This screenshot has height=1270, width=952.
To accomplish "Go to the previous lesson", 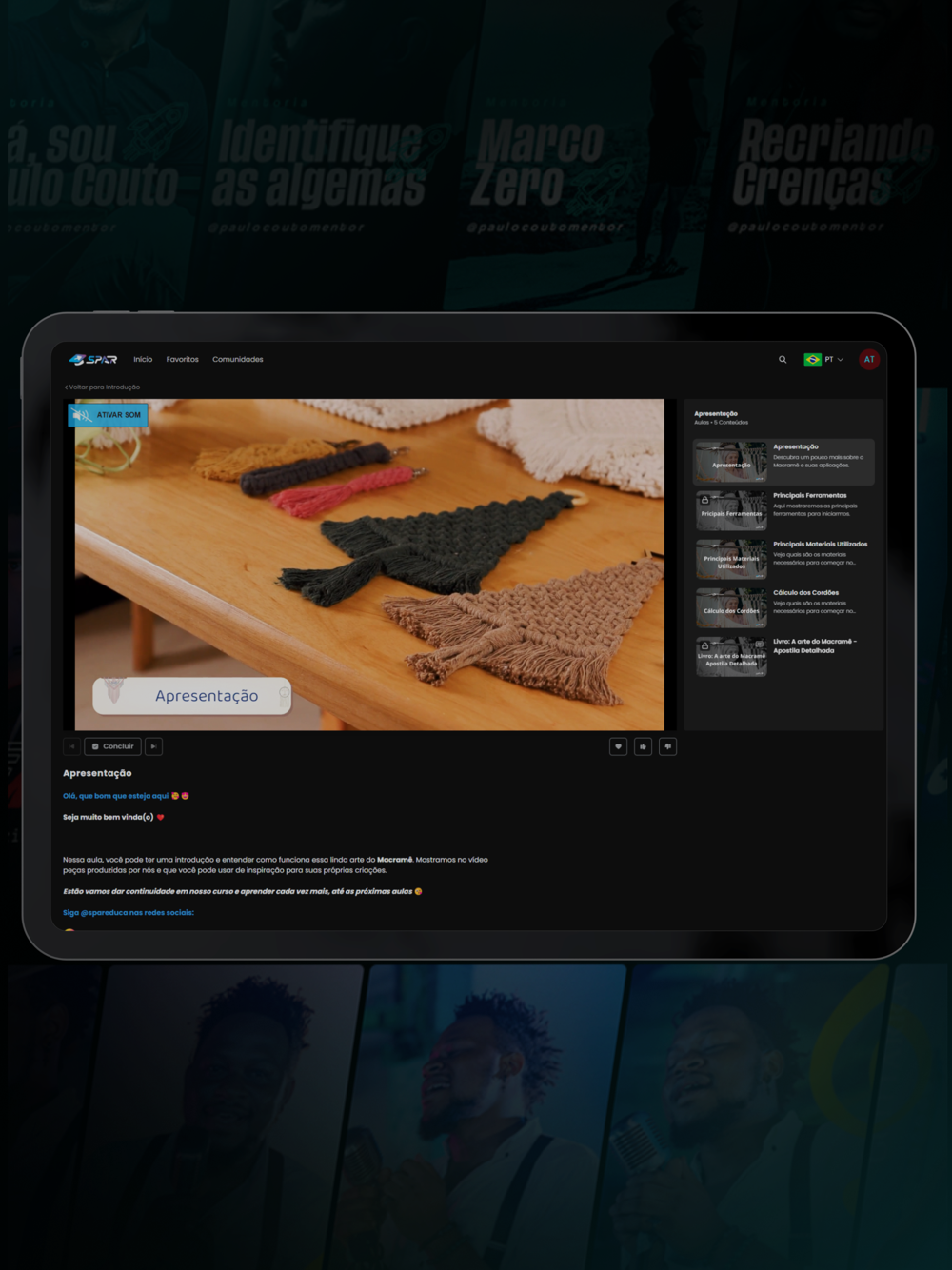I will click(71, 746).
